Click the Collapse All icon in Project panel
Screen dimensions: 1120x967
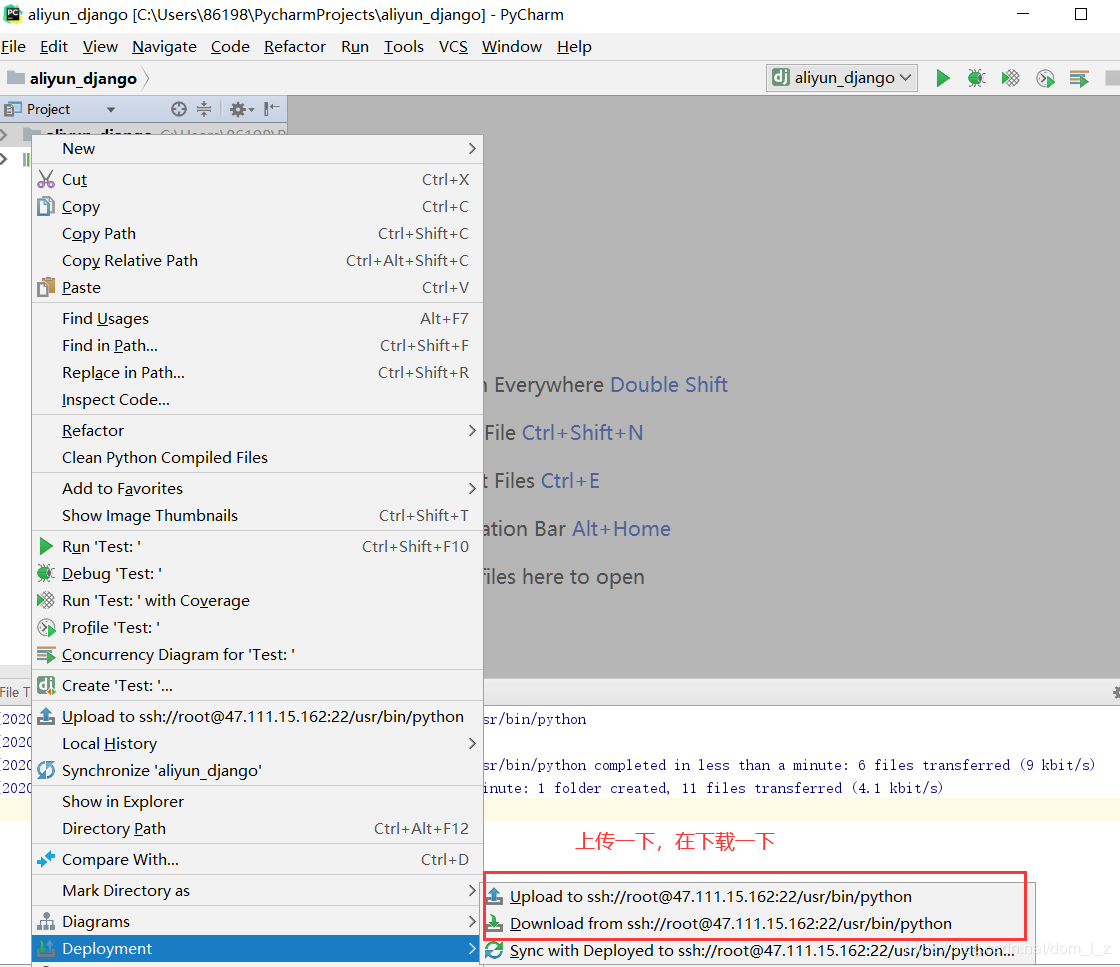tap(204, 109)
